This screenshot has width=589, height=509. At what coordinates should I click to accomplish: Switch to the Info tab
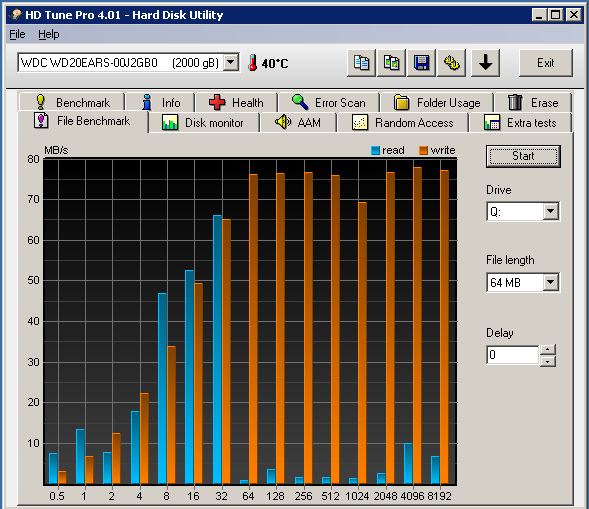(x=161, y=103)
